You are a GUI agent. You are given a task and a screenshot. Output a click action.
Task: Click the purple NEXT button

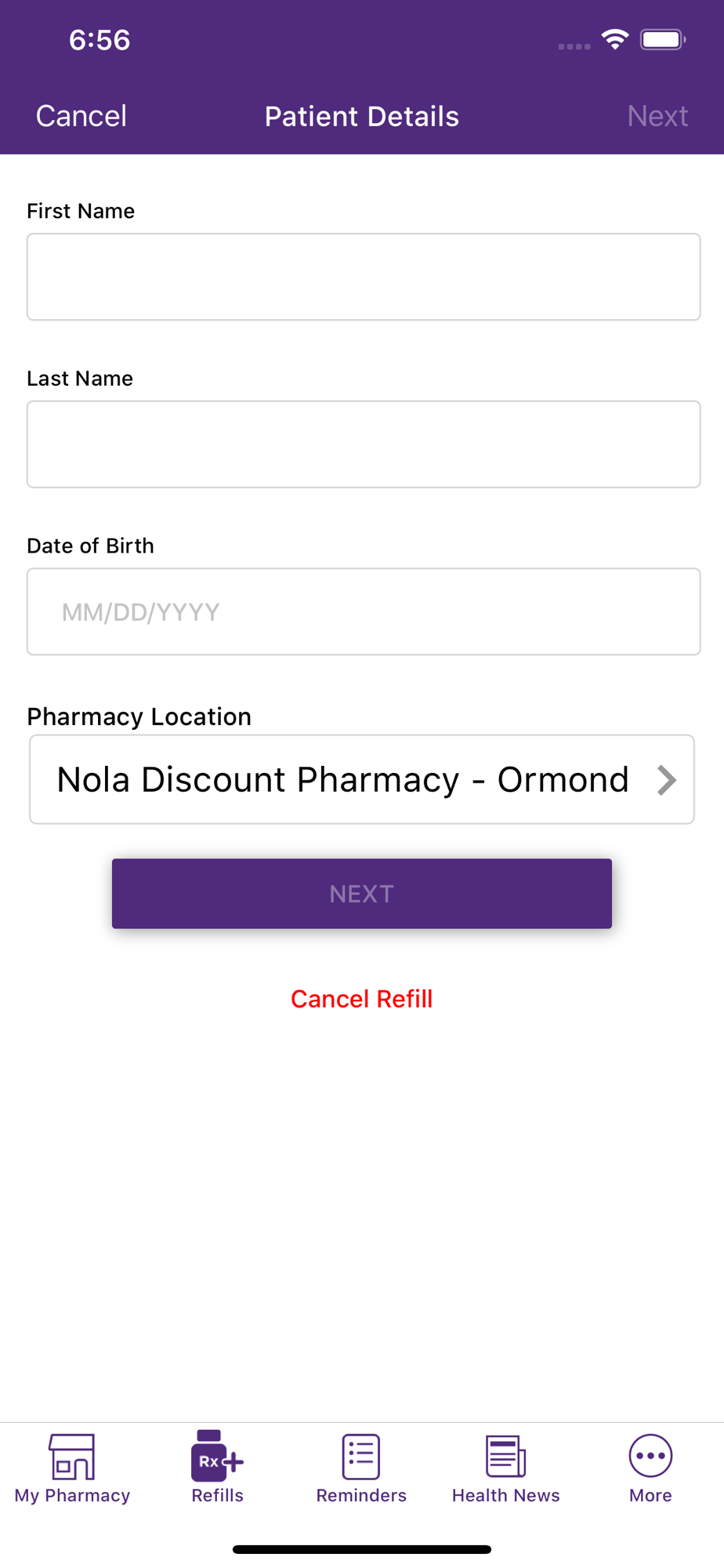point(362,894)
